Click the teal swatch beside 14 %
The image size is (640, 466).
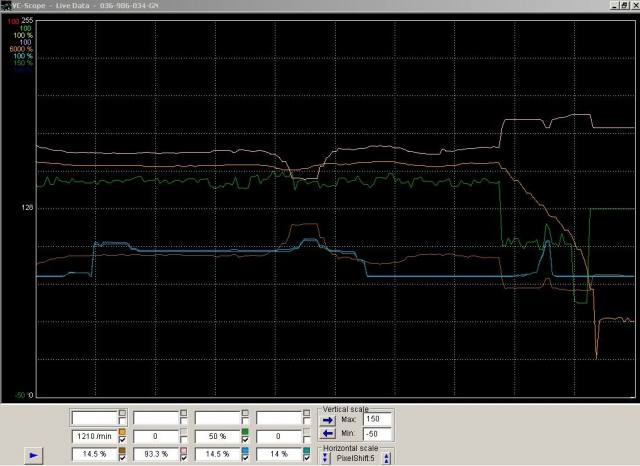point(308,449)
